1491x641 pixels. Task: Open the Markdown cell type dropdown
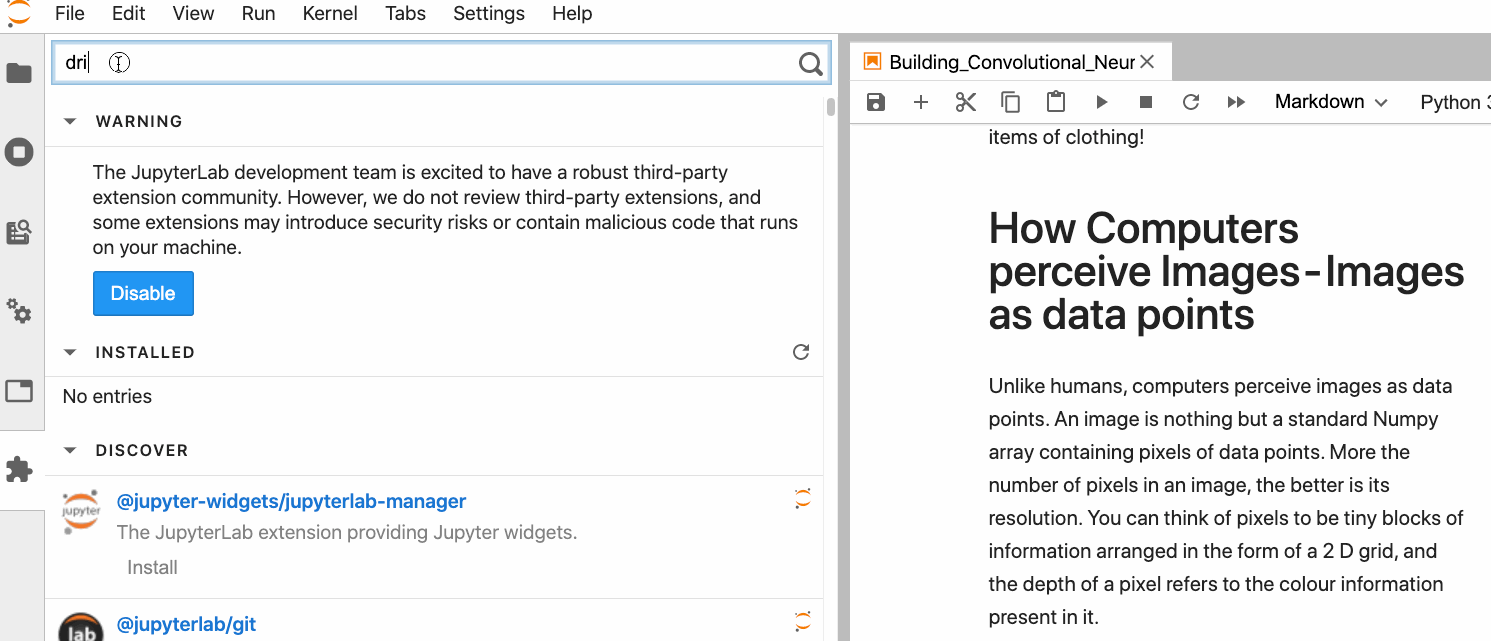click(x=1331, y=102)
